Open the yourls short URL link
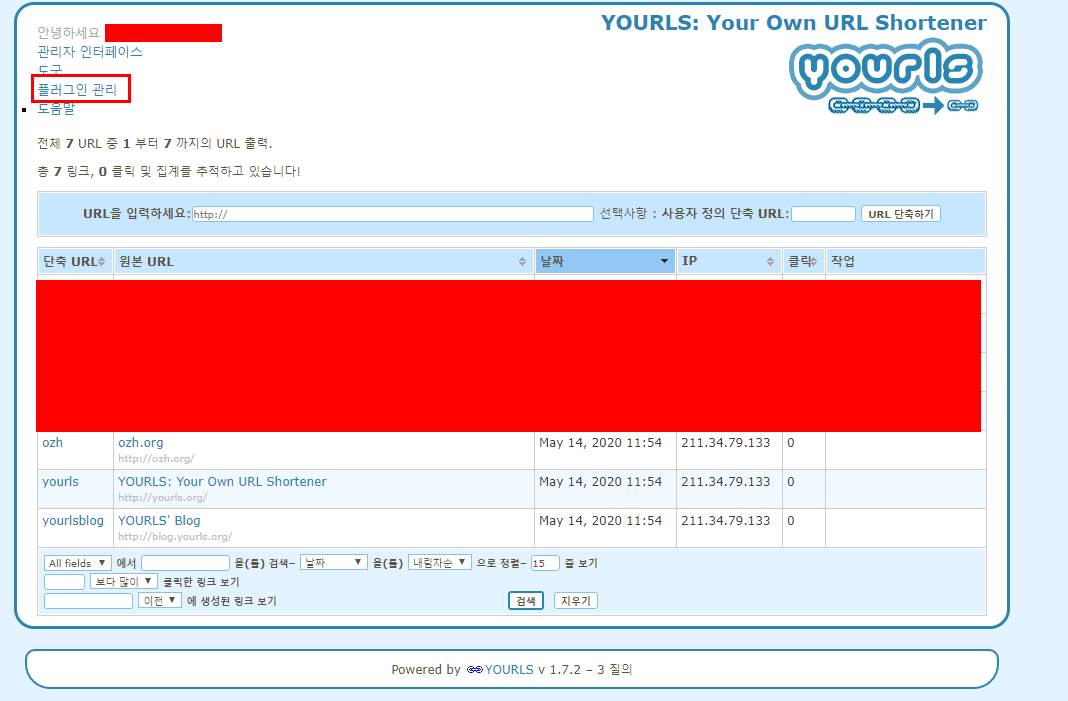The height and width of the screenshot is (701, 1068). pyautogui.click(x=60, y=482)
